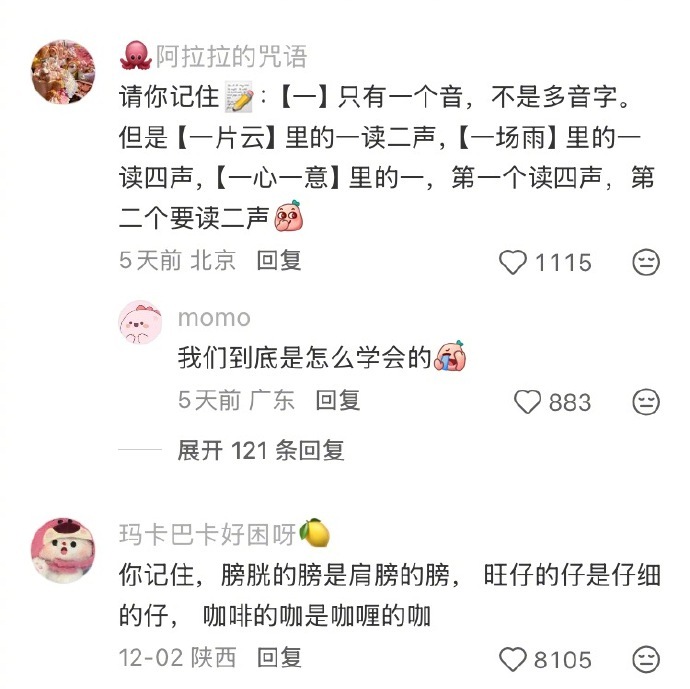Dislike 阿拉拉的咒语's comment via face icon

646,262
